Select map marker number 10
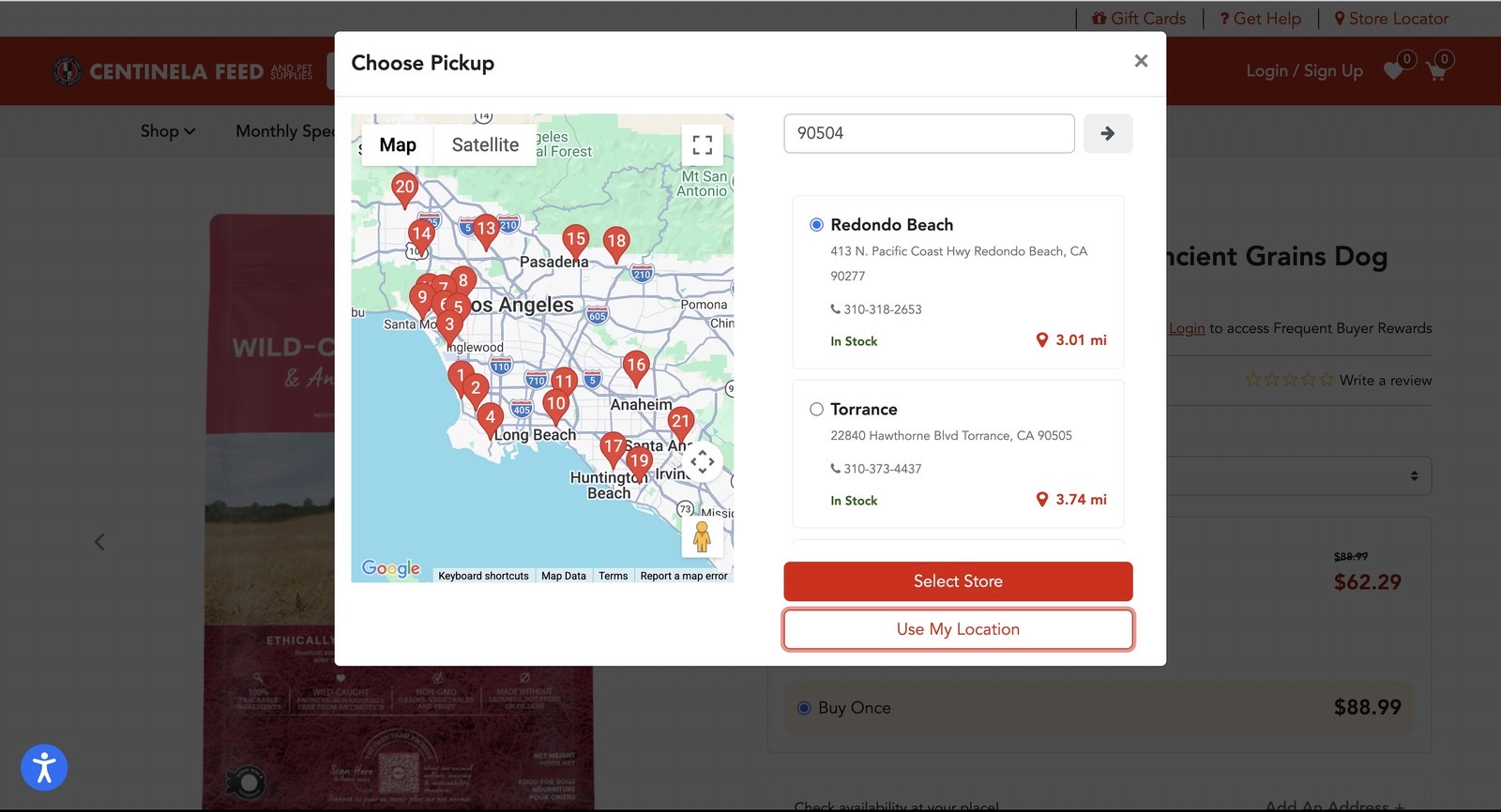The image size is (1501, 812). (556, 406)
